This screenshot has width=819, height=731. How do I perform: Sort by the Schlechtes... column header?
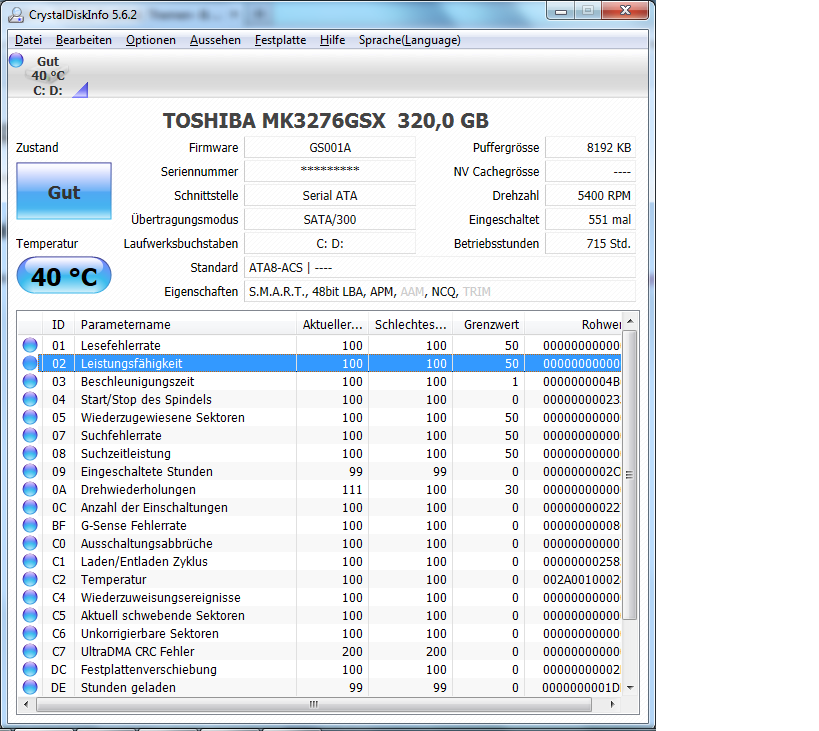click(x=411, y=325)
